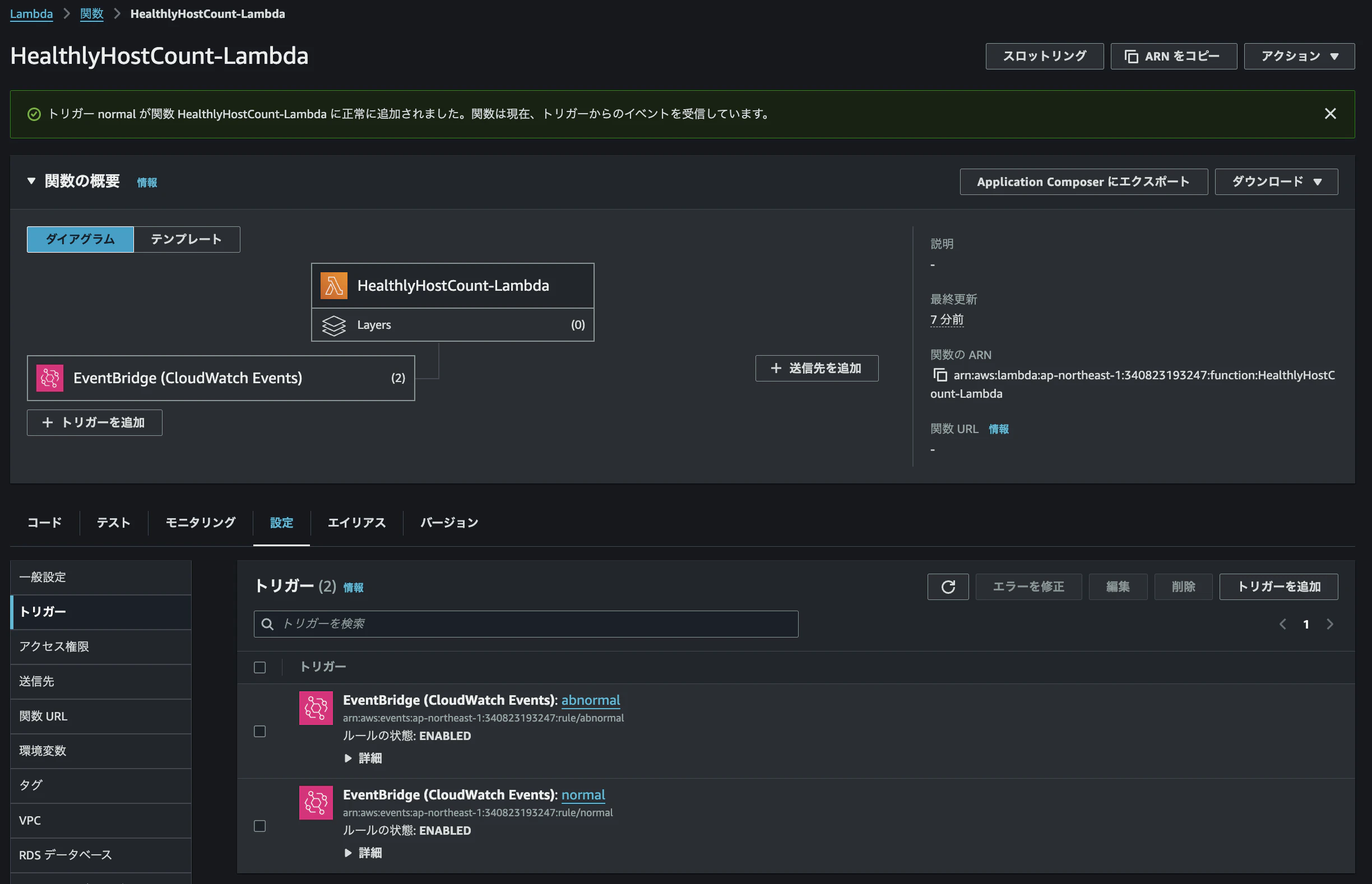Screen dimensions: 1372x884
Task: Open アクセス権限 in the sidebar
Action: [101, 647]
